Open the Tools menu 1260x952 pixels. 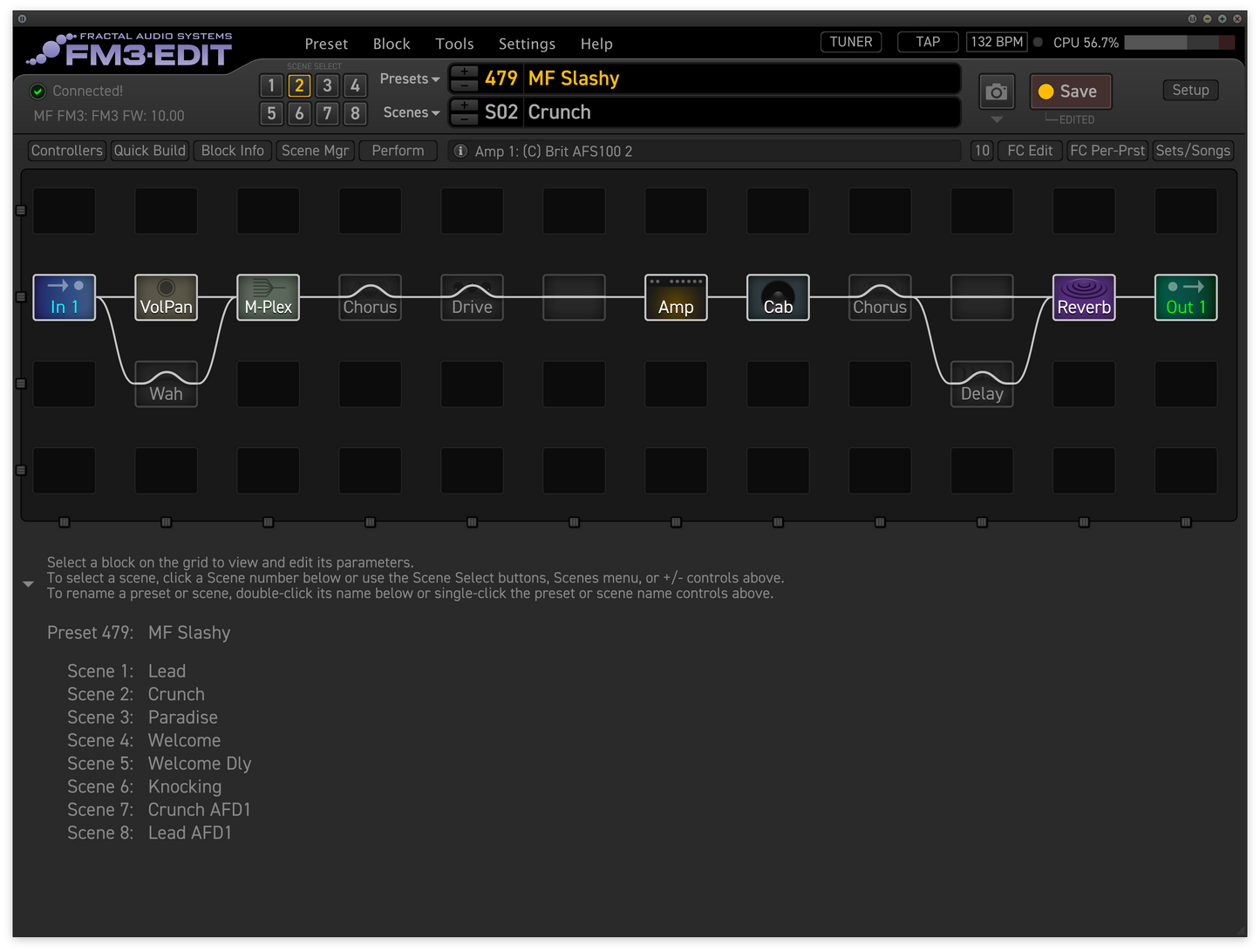point(454,44)
